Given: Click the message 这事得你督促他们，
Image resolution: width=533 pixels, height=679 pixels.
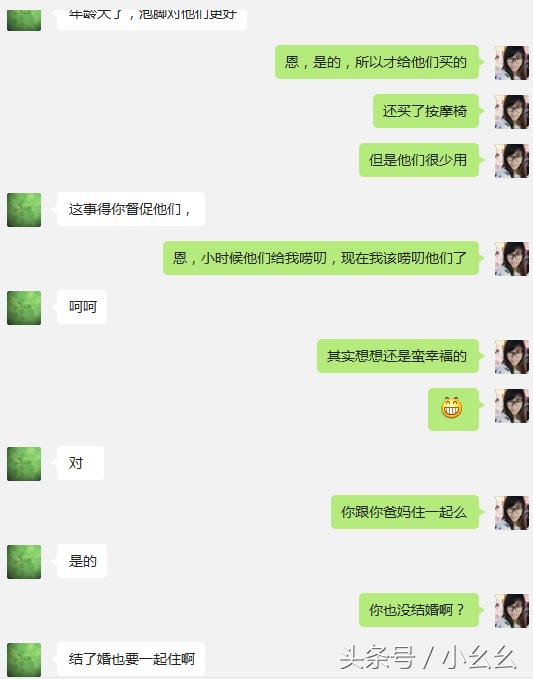Looking at the screenshot, I should [131, 209].
